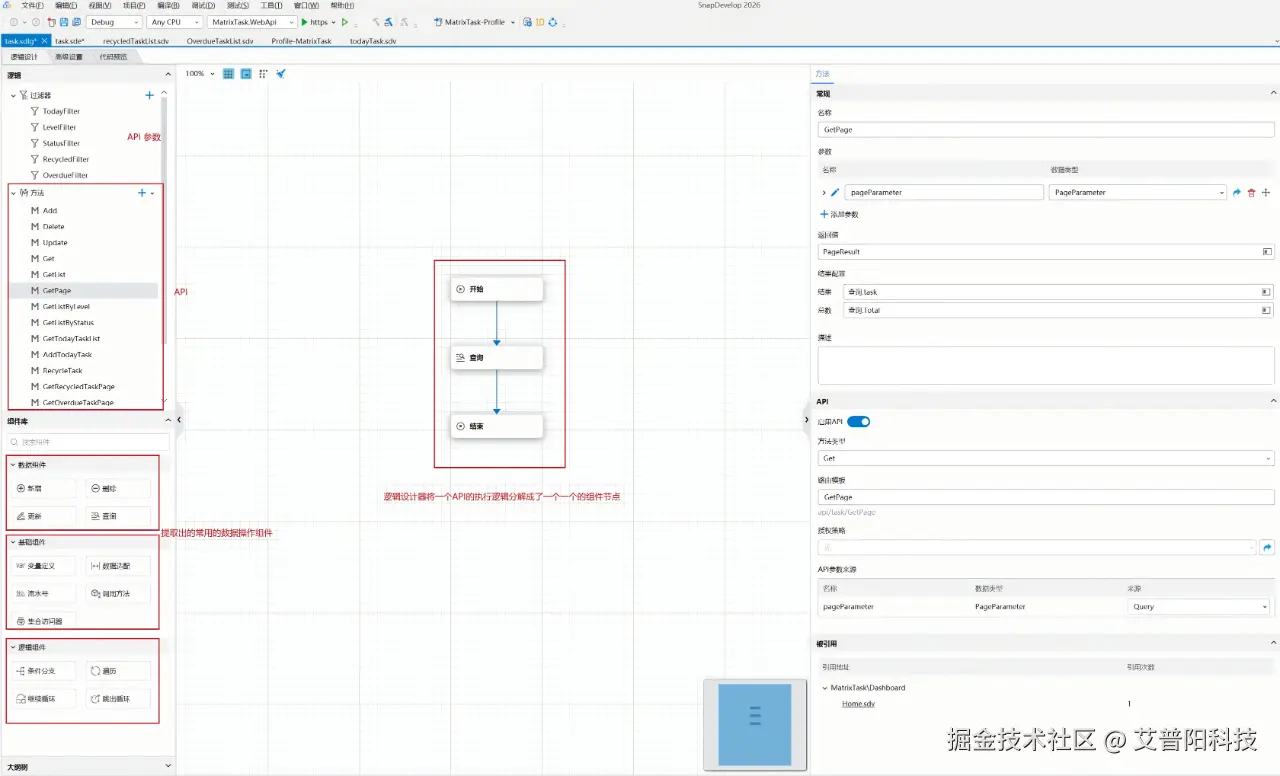This screenshot has width=1280, height=776.
Task: Click the Save icon in main toolbar
Action: click(x=64, y=22)
